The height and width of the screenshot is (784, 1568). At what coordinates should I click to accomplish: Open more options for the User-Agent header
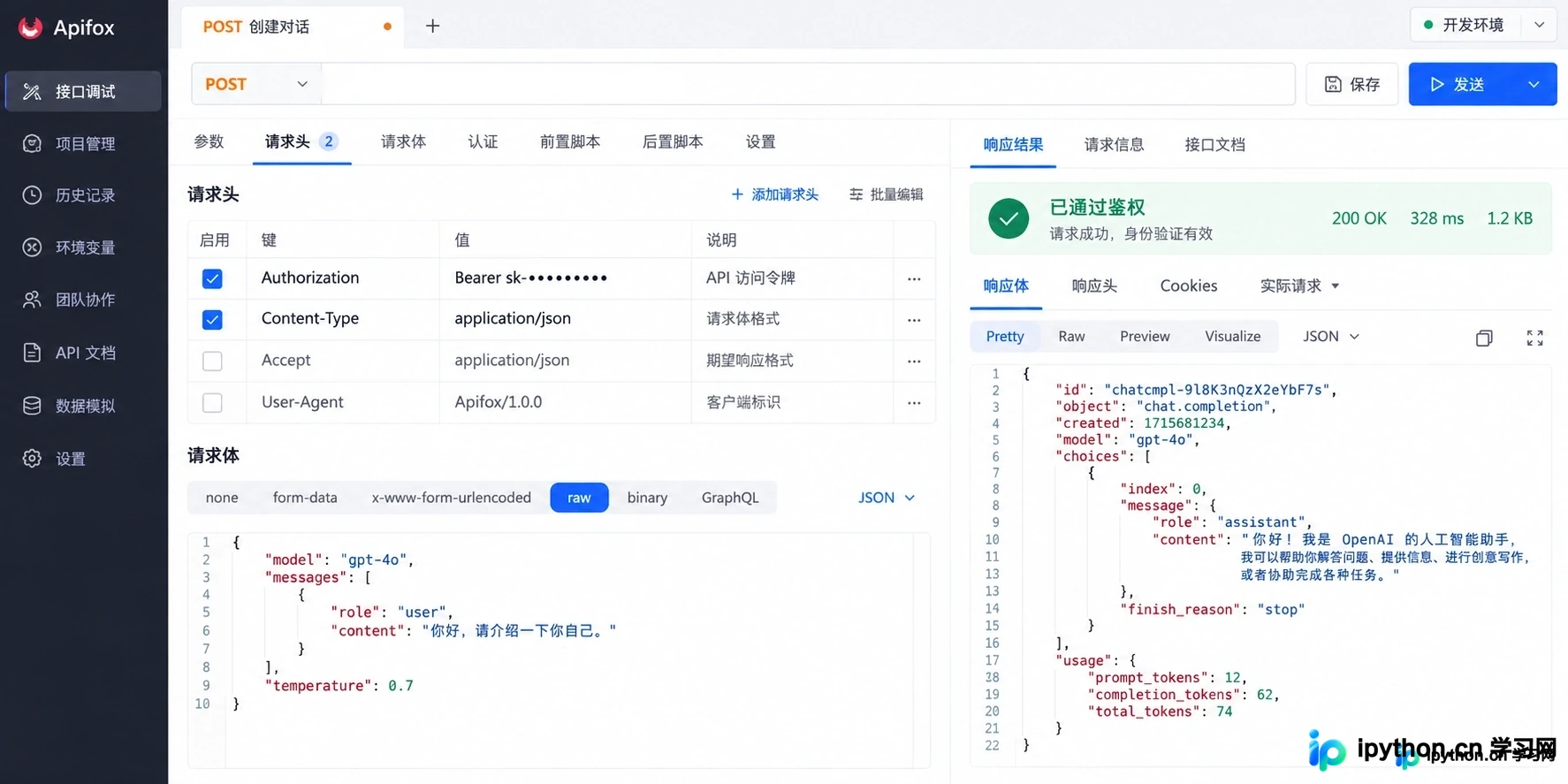pos(914,402)
